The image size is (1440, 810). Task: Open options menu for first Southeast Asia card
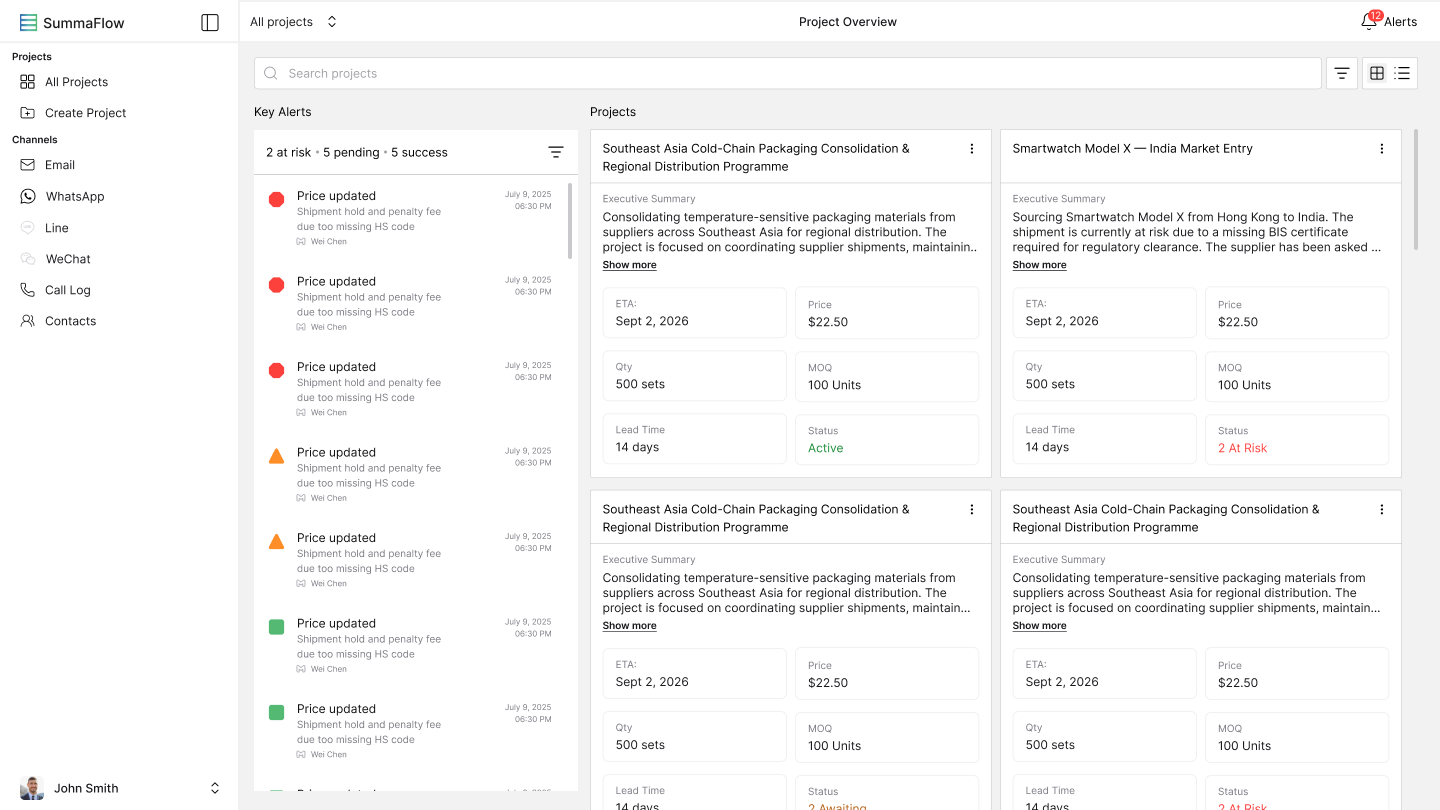tap(972, 149)
